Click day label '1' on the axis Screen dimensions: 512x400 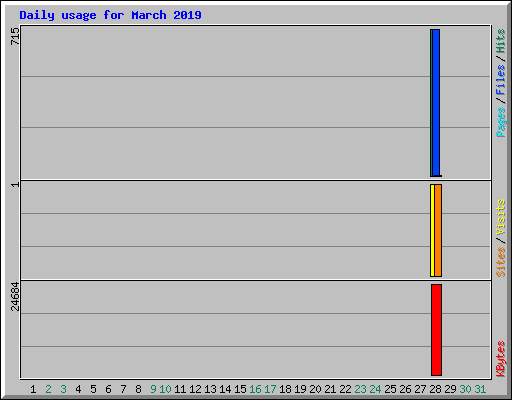33,389
